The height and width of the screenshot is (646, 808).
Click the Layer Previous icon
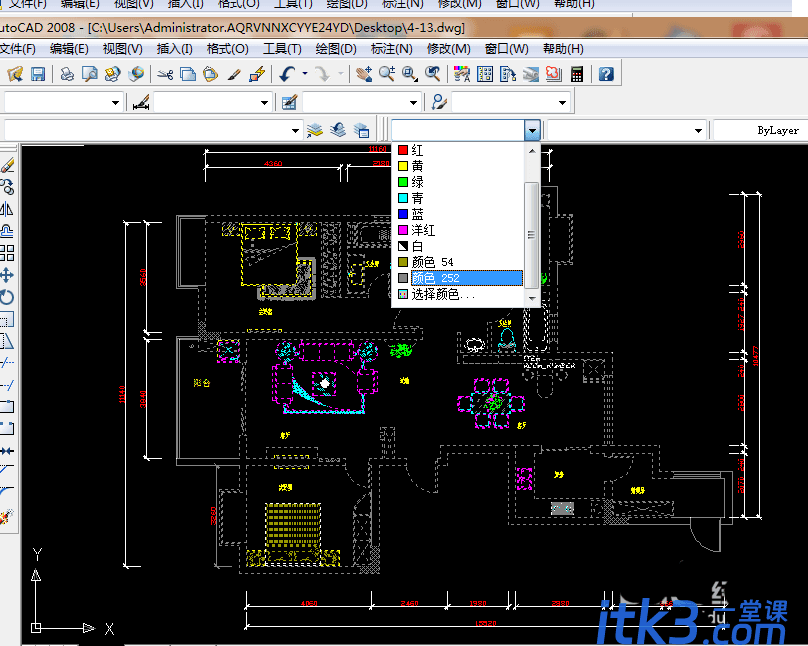pos(338,130)
